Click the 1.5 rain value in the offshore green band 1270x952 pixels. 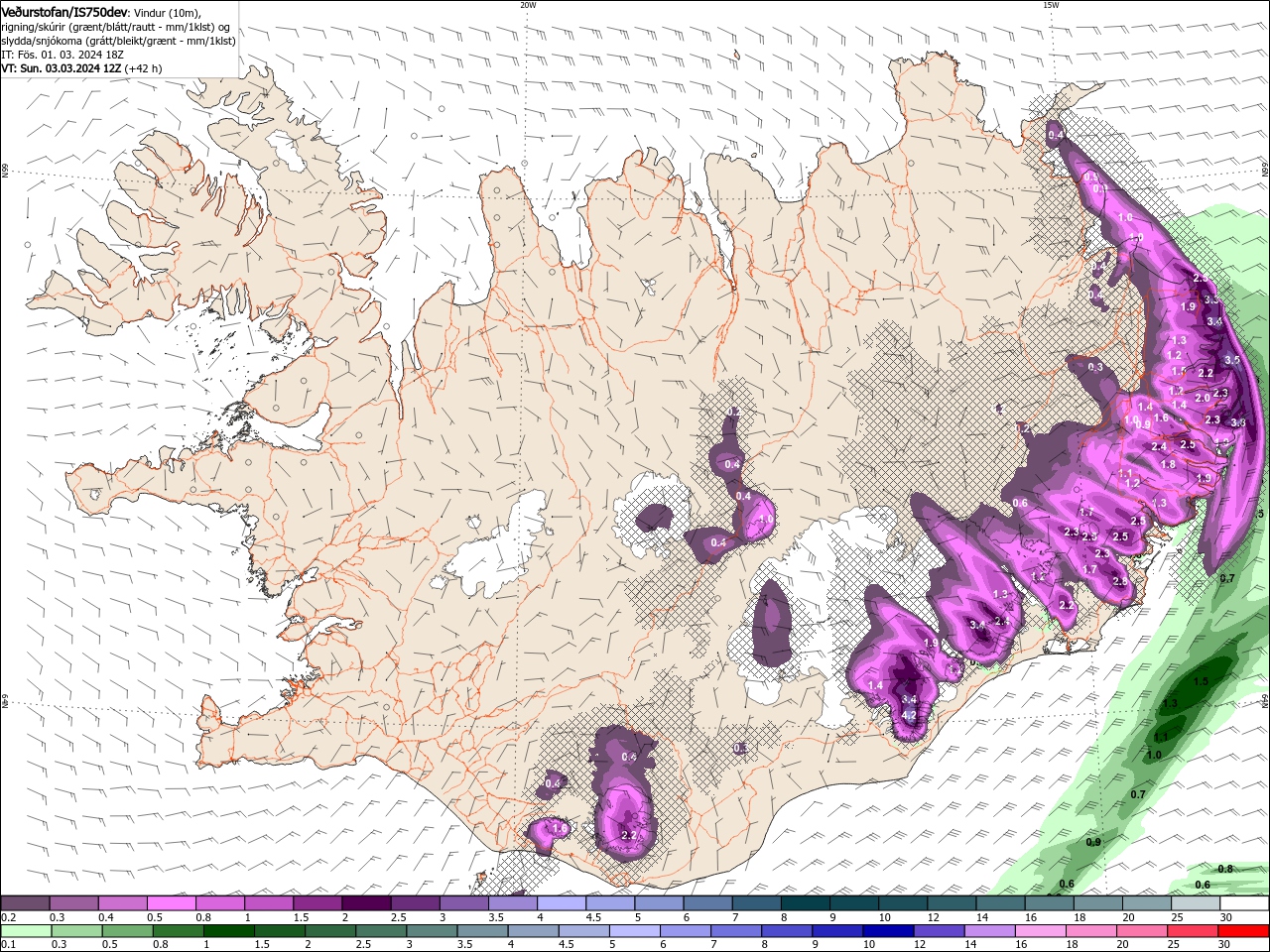pos(1202,681)
